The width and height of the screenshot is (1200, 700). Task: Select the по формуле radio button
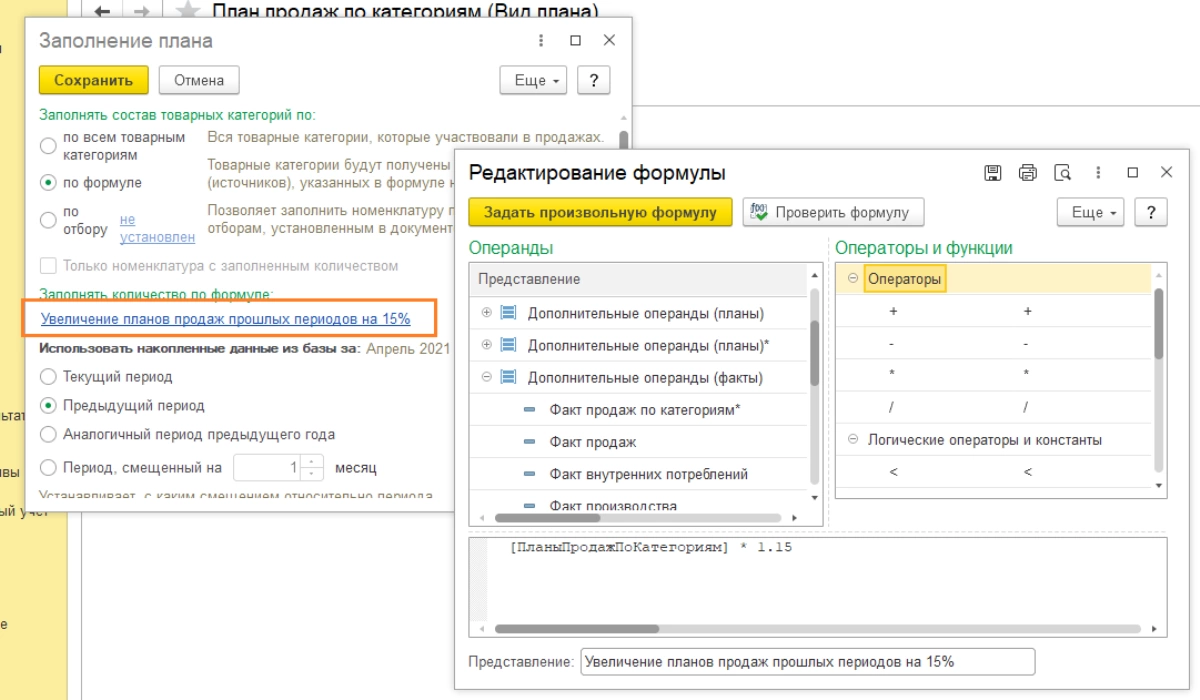point(48,183)
